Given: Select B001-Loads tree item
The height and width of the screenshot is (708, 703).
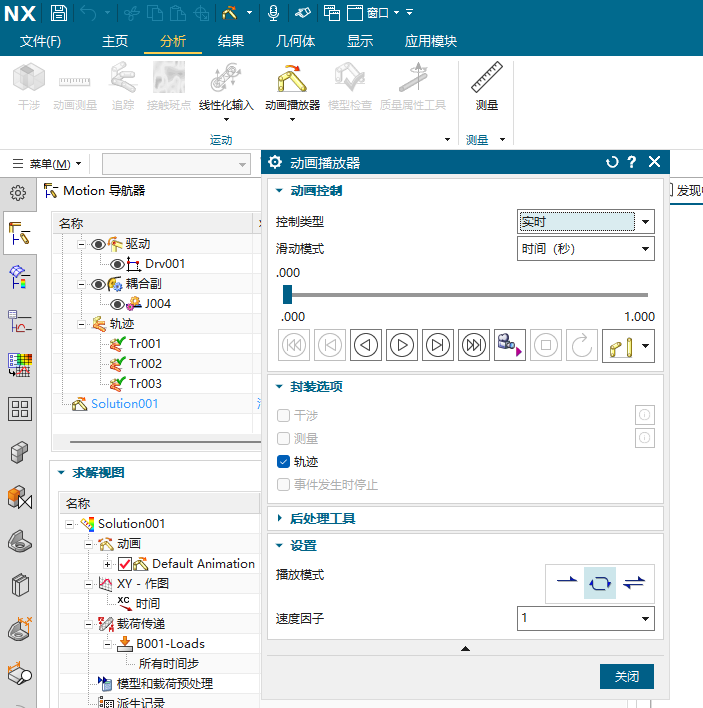Looking at the screenshot, I should (170, 644).
